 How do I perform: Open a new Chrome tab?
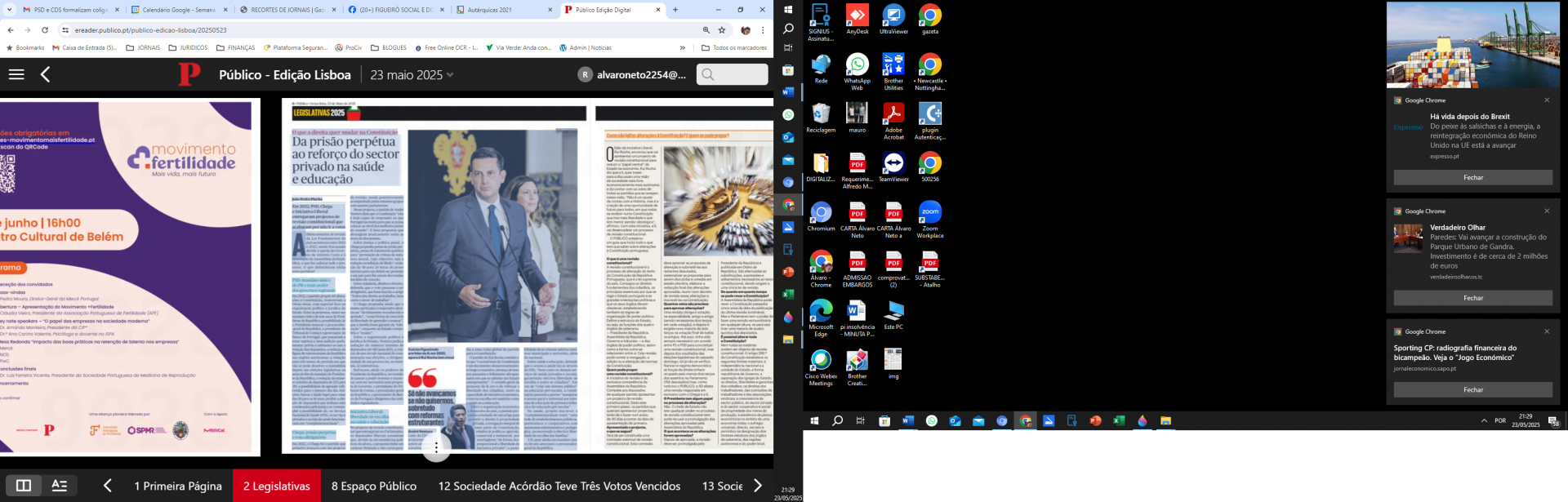point(675,10)
